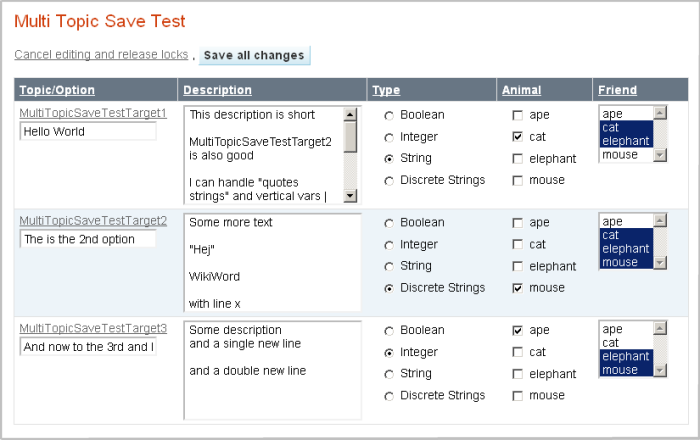Viewport: 700px width, 440px height.
Task: Select ape in second row Friend list
Action: [626, 221]
